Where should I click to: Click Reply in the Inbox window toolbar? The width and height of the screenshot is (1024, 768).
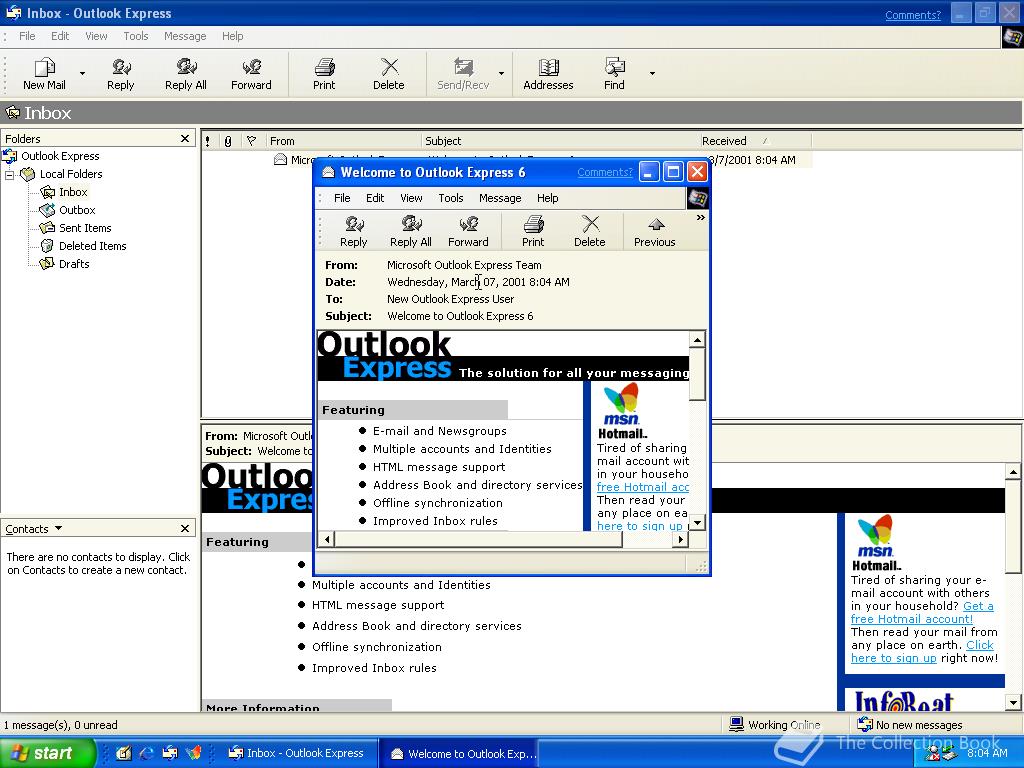coord(121,74)
